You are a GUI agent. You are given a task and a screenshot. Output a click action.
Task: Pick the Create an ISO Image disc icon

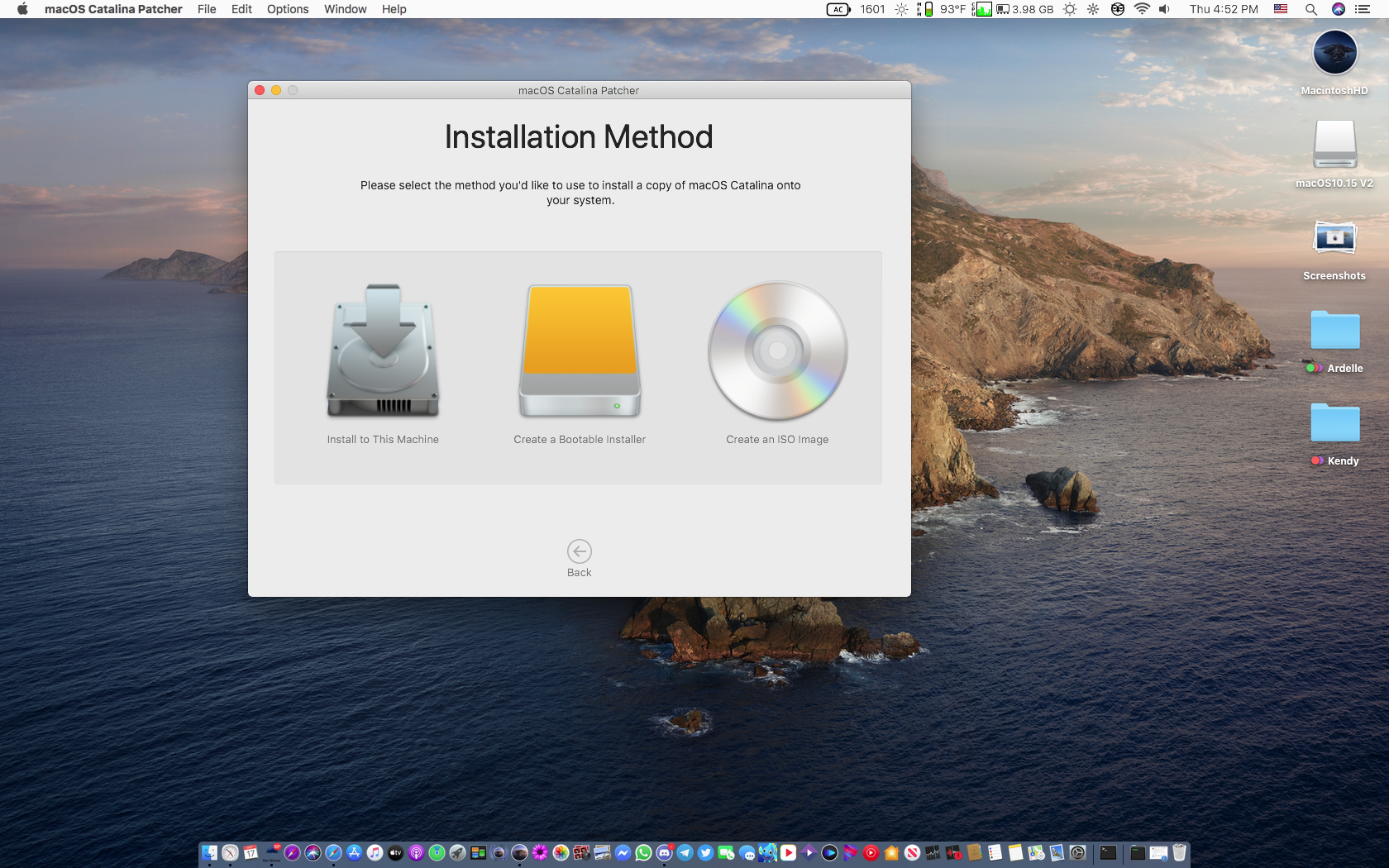pyautogui.click(x=777, y=351)
